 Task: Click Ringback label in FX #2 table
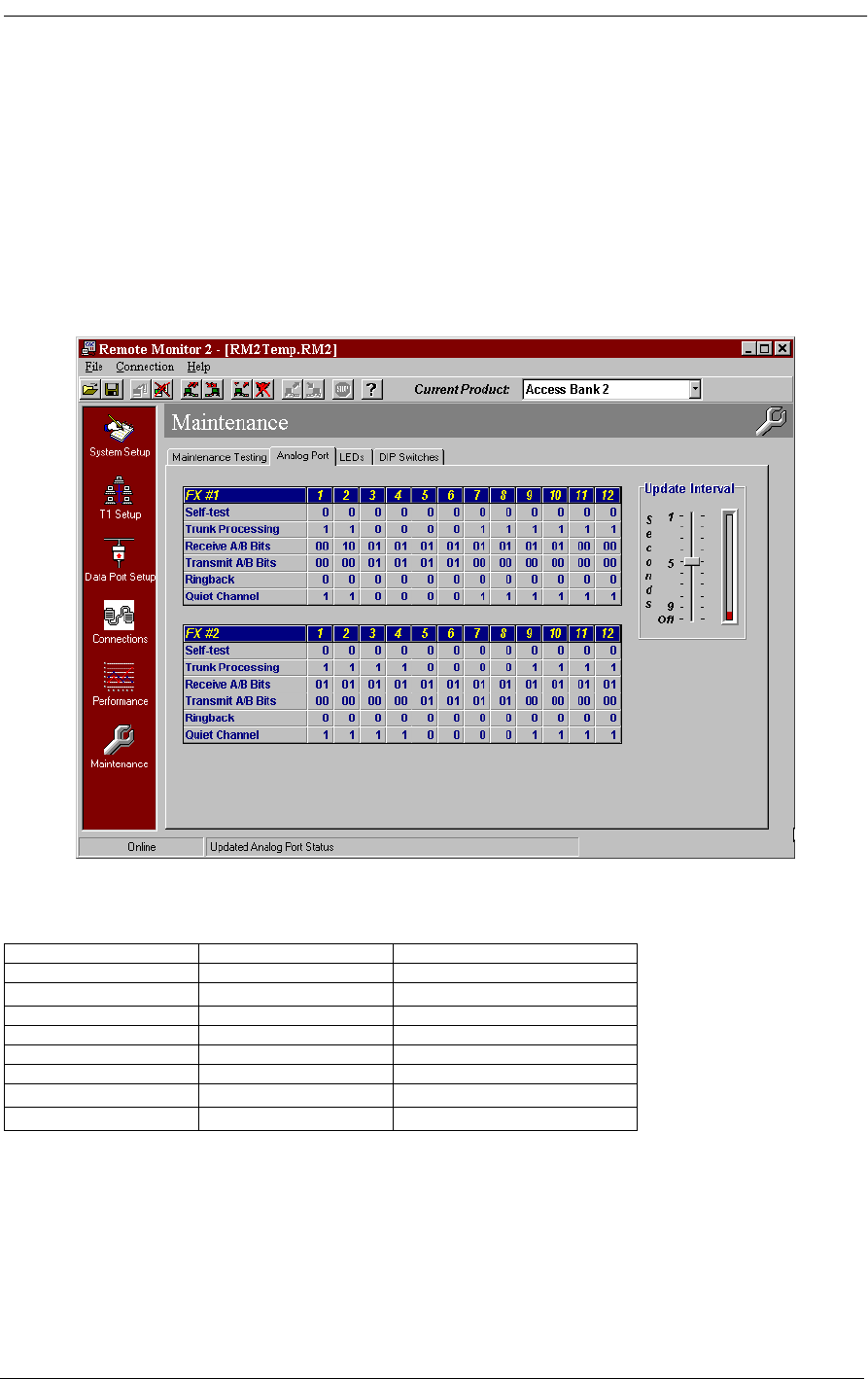coord(210,718)
